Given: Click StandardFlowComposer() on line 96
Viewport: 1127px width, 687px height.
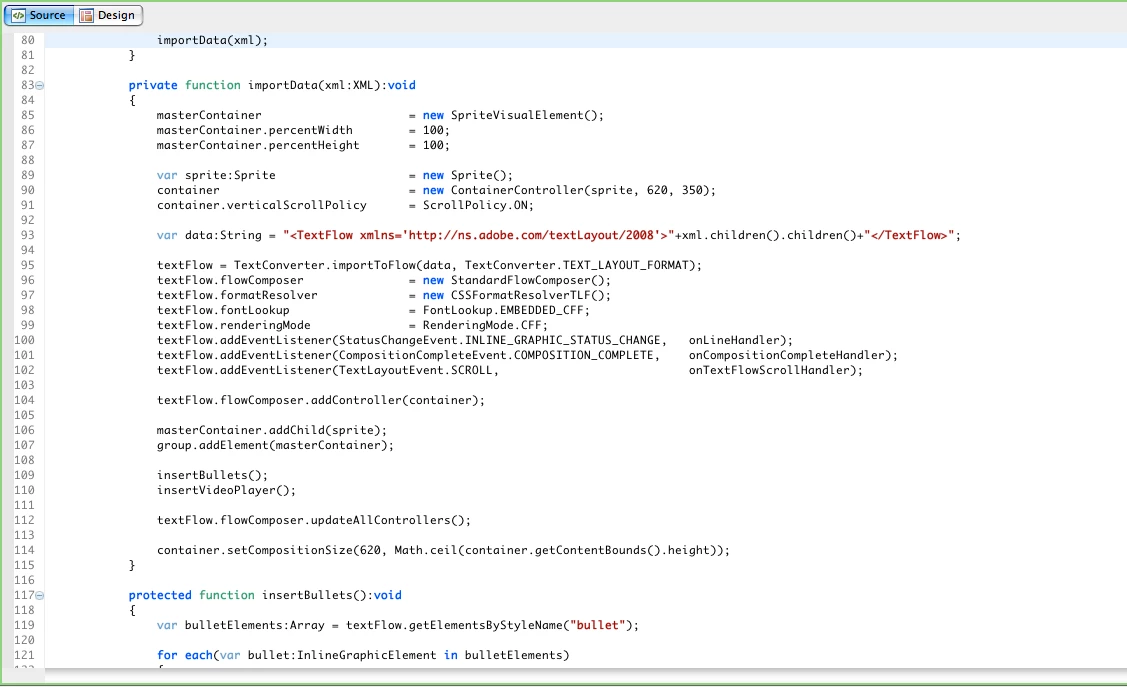Looking at the screenshot, I should point(530,280).
